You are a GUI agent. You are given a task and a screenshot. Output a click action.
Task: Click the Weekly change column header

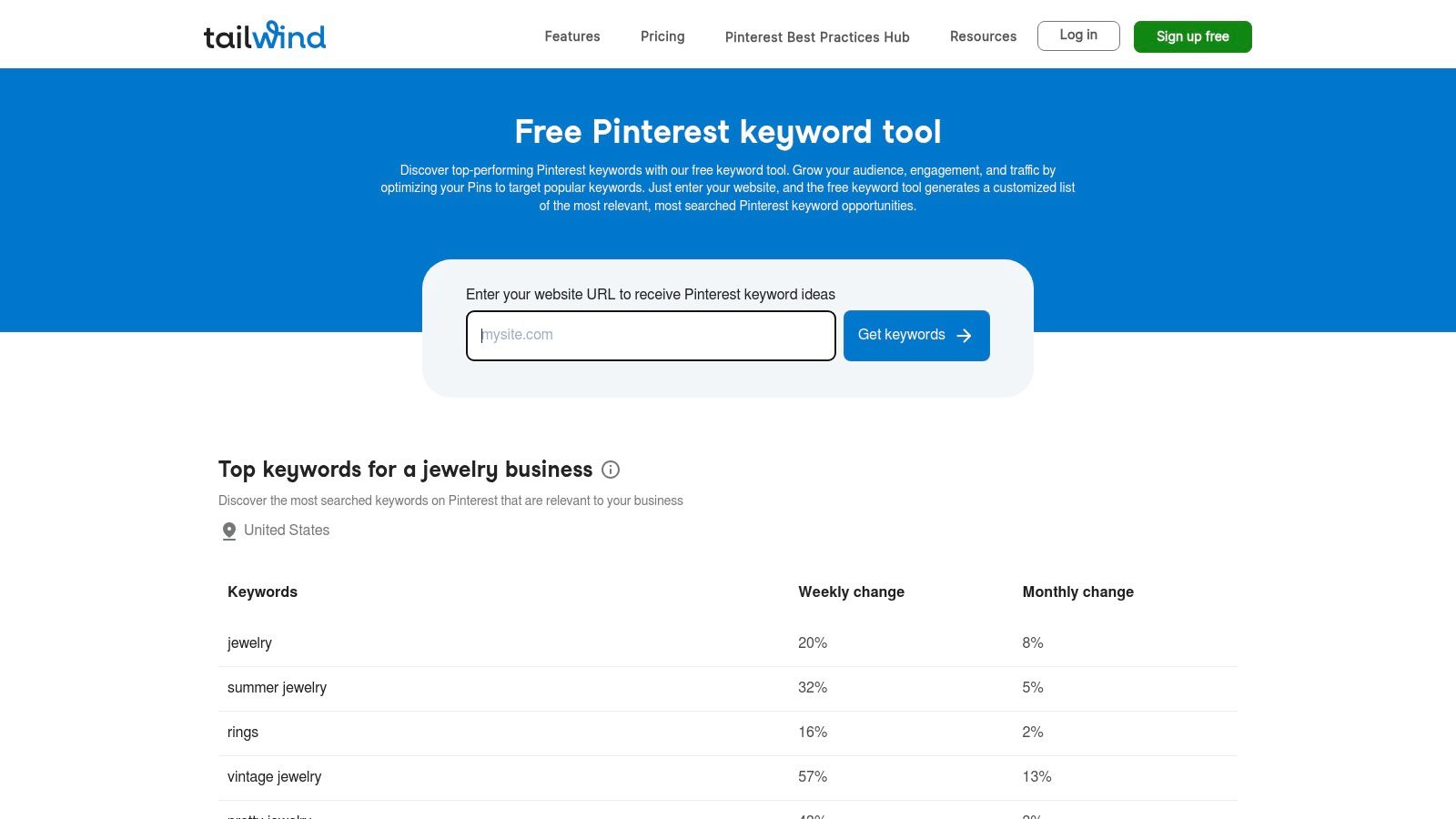(851, 591)
